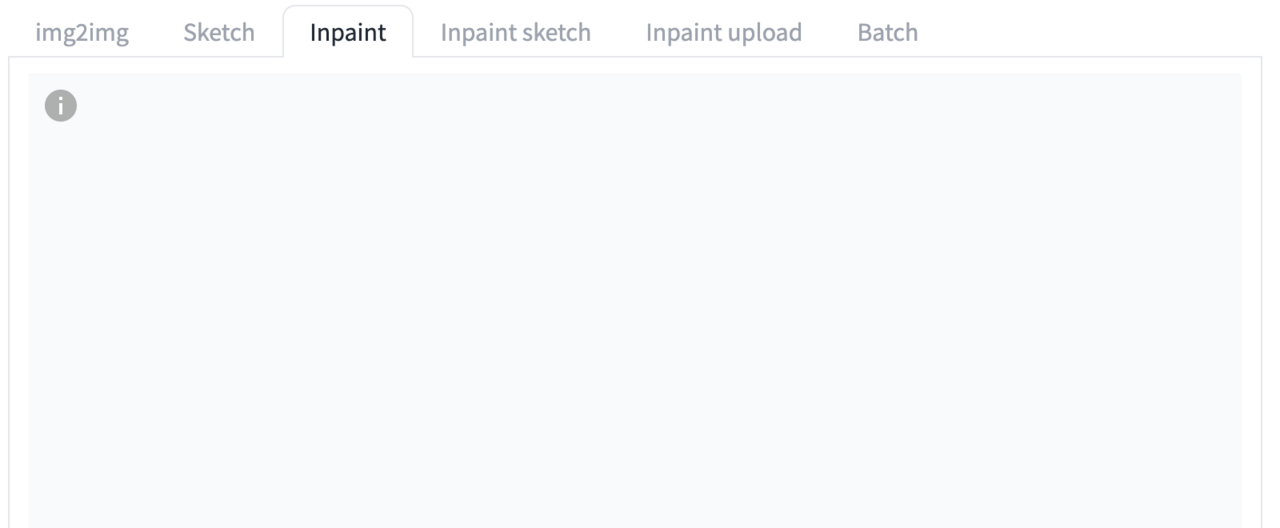The width and height of the screenshot is (1280, 528).
Task: Return to the basic img2img tab
Action: tap(82, 32)
